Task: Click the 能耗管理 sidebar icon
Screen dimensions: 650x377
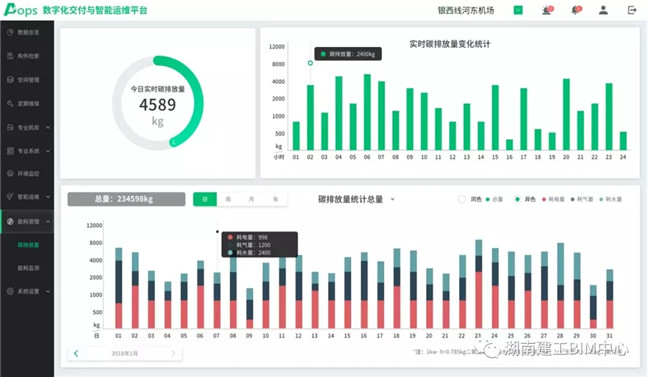Action: 10,221
